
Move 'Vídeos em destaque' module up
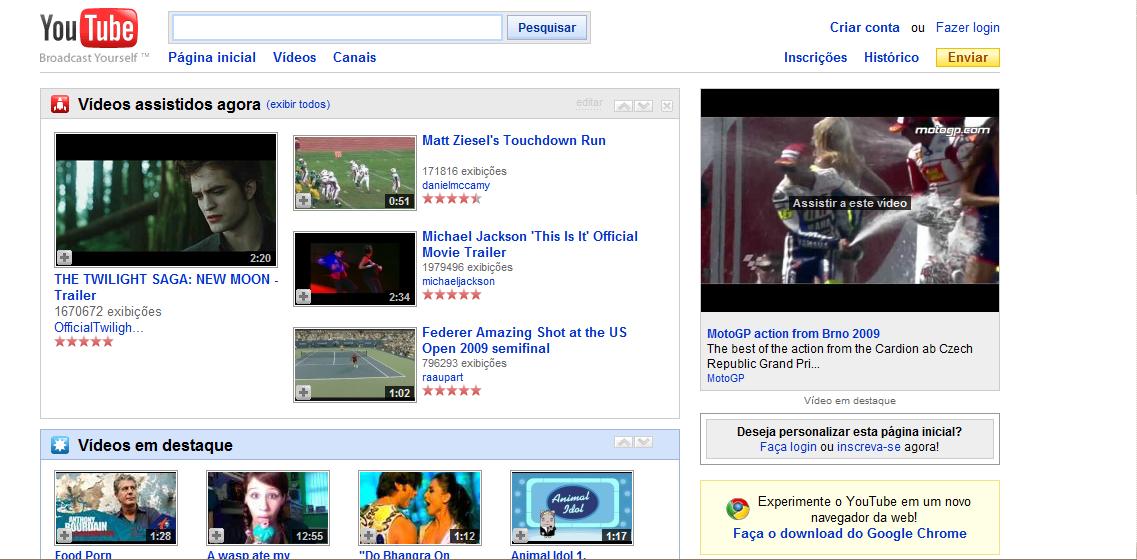click(x=624, y=442)
